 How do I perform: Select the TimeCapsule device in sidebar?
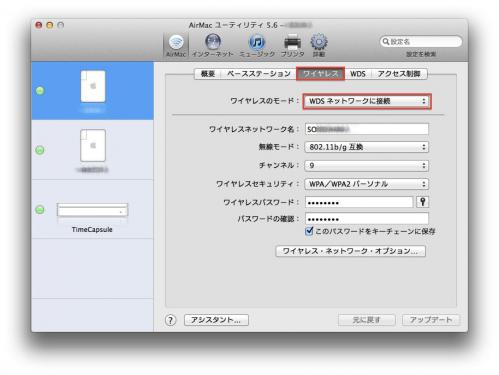(93, 209)
